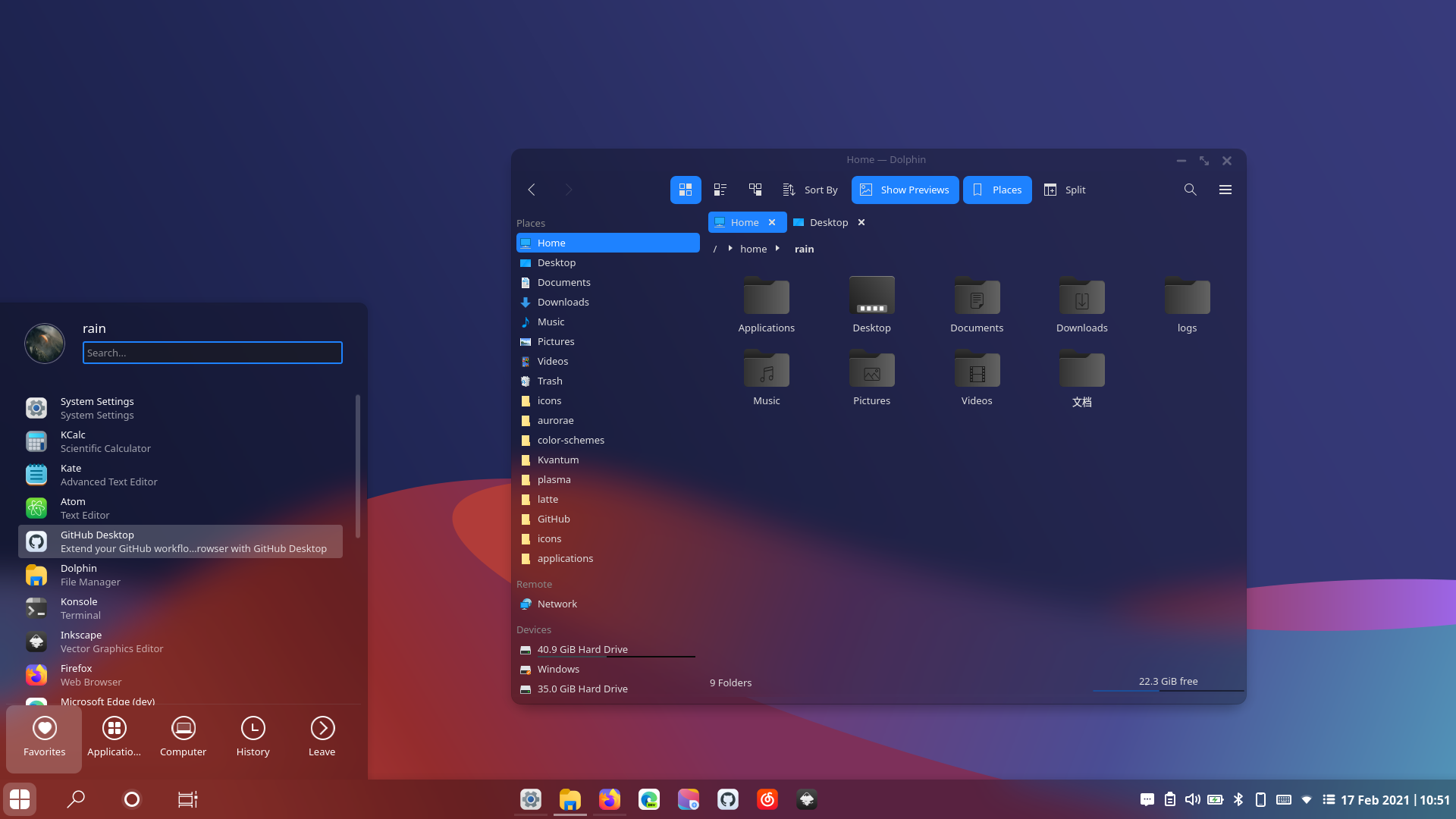This screenshot has width=1456, height=819.
Task: Click the volume icon in system tray
Action: pos(1192,799)
